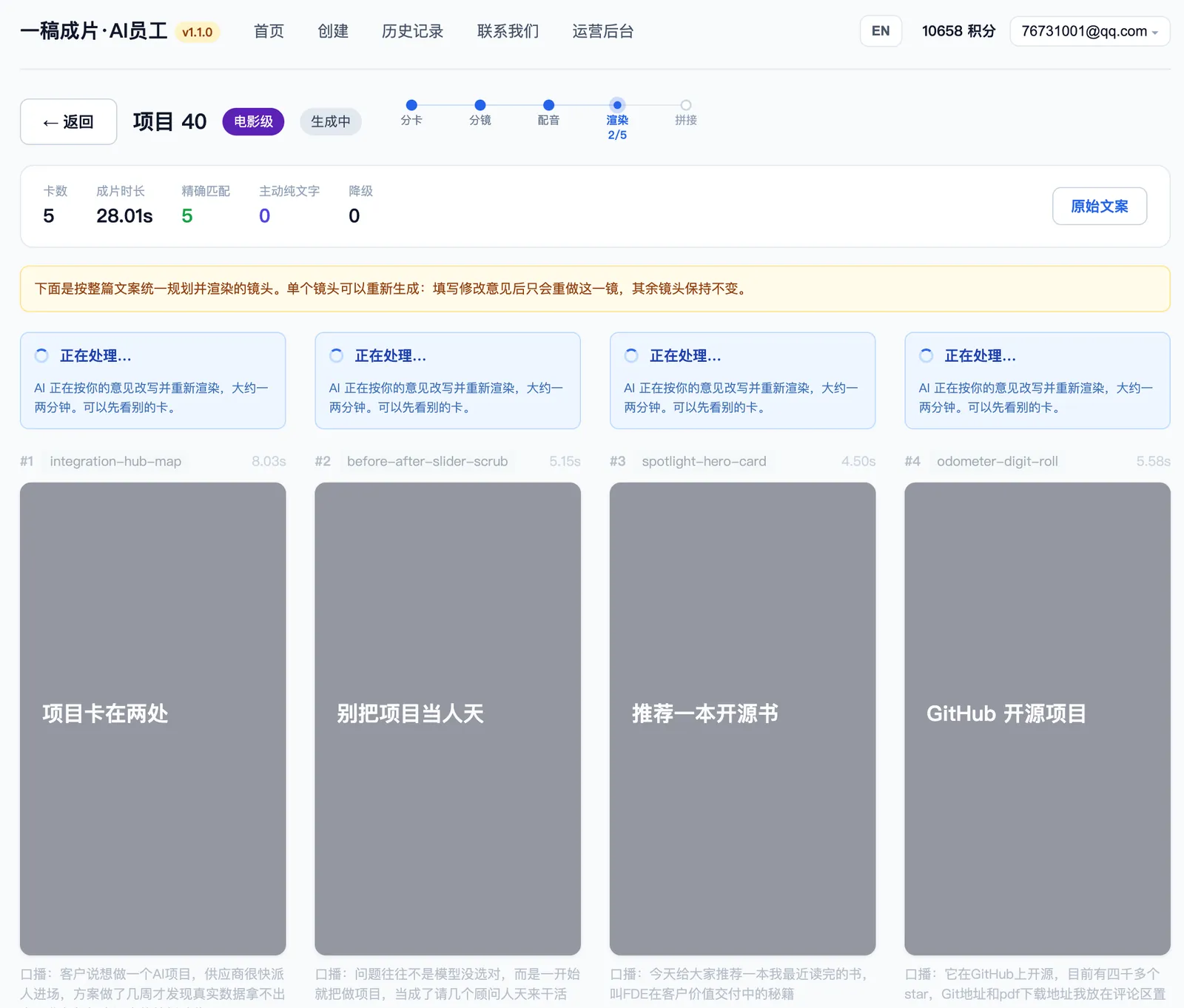Open 运营后台 nav link
The height and width of the screenshot is (1008, 1184).
(603, 31)
